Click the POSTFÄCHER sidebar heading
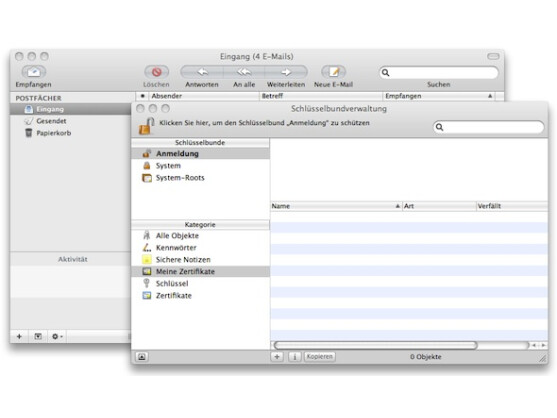Viewport: 557px width, 418px height. pyautogui.click(x=38, y=98)
